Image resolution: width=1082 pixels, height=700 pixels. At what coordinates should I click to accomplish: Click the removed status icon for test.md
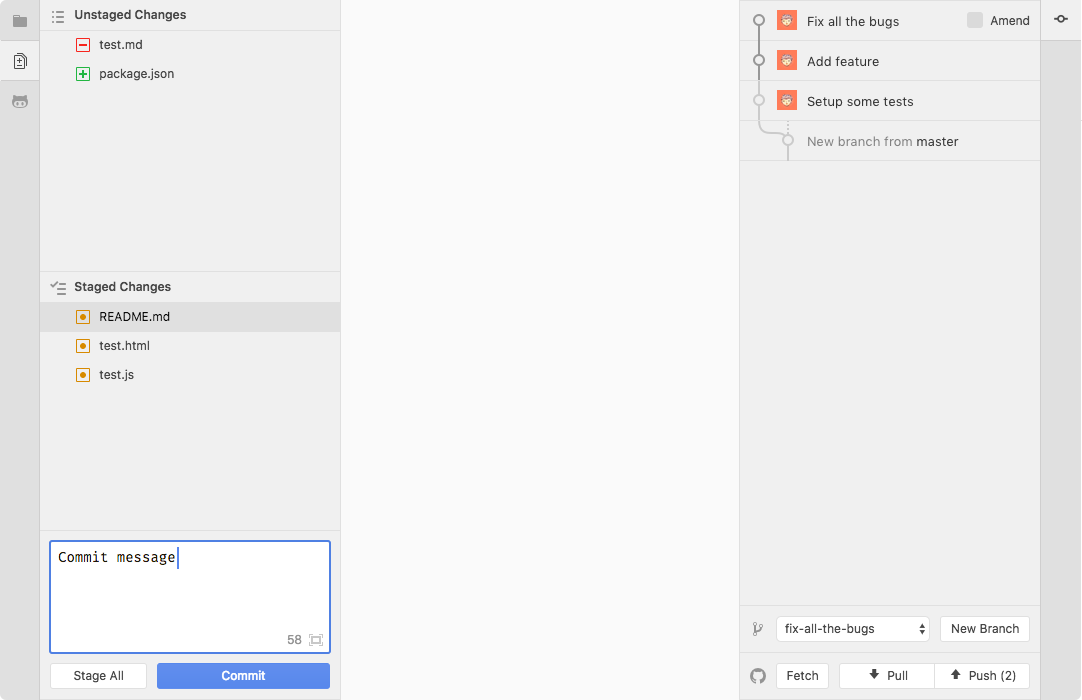83,45
